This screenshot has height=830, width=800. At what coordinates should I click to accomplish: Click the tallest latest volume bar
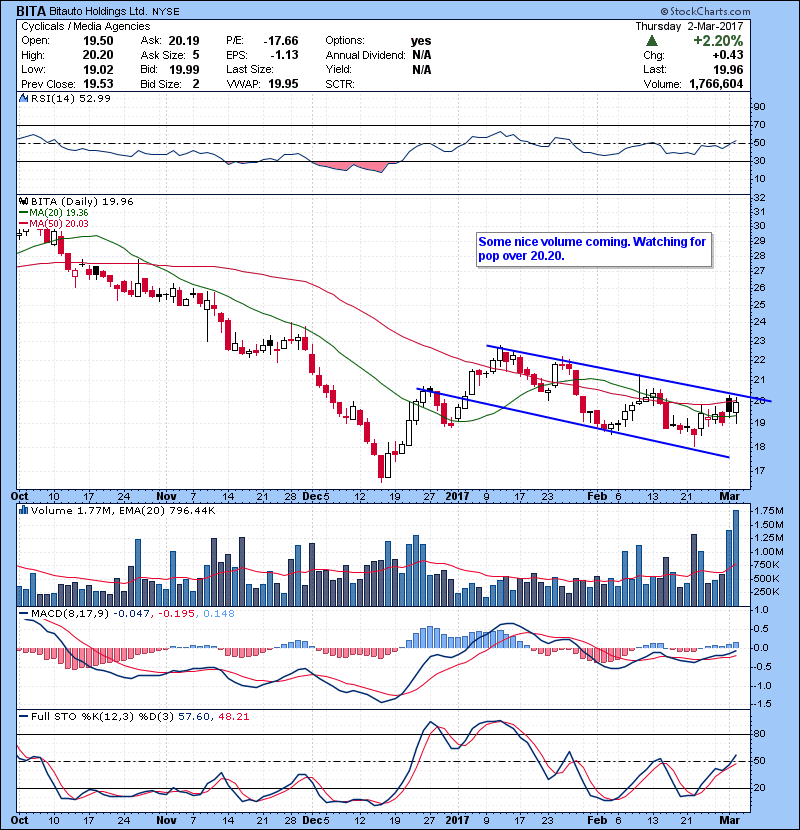coord(735,558)
